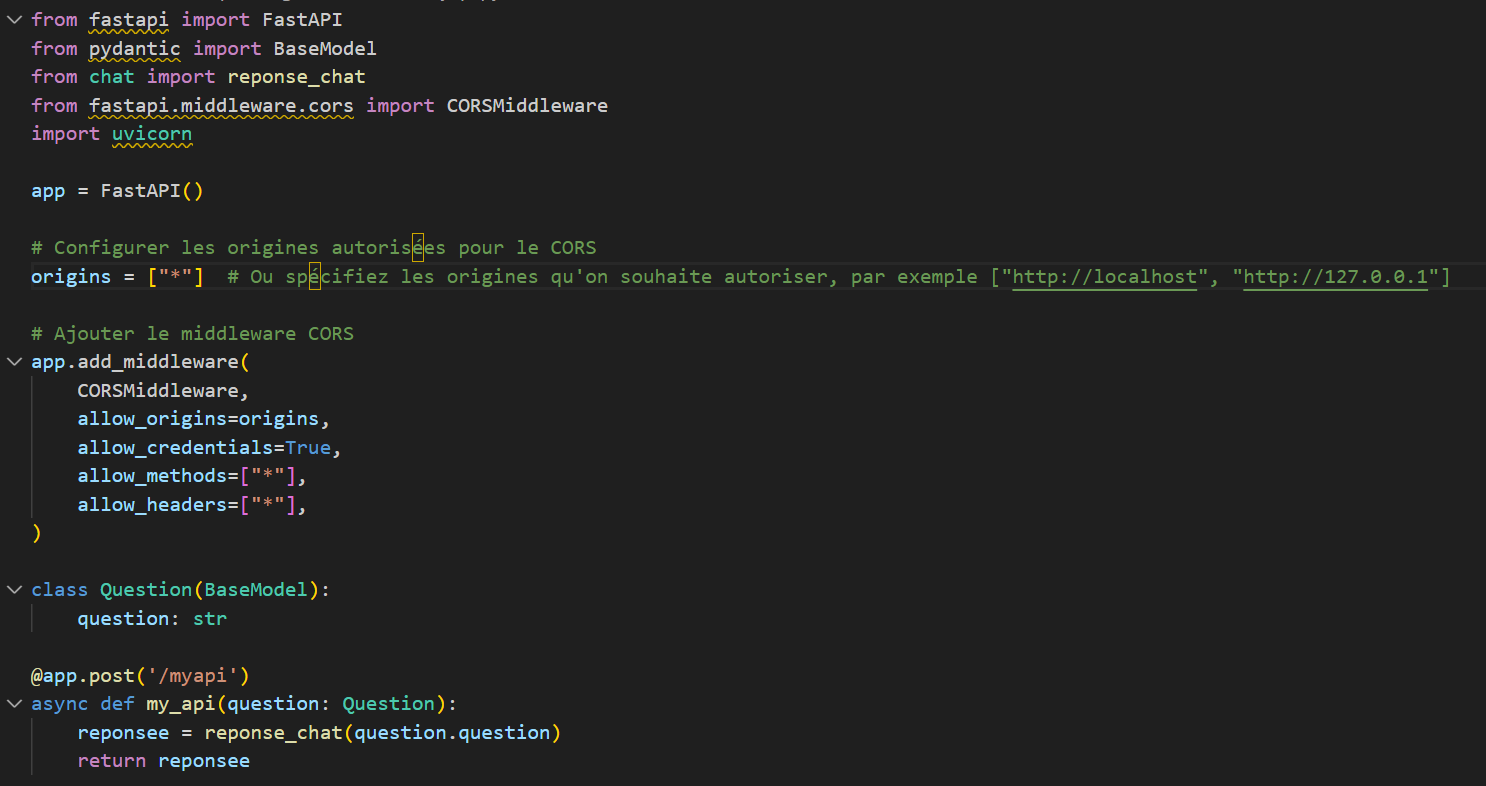Click the origins variable assignment

(71, 277)
